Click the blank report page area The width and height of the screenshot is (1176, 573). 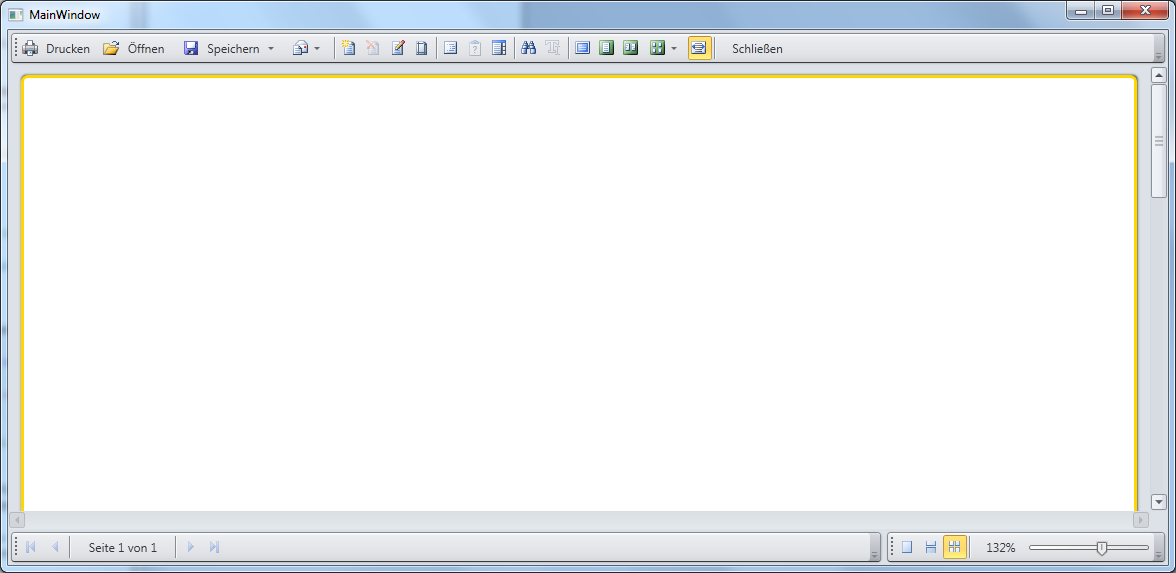(x=579, y=294)
